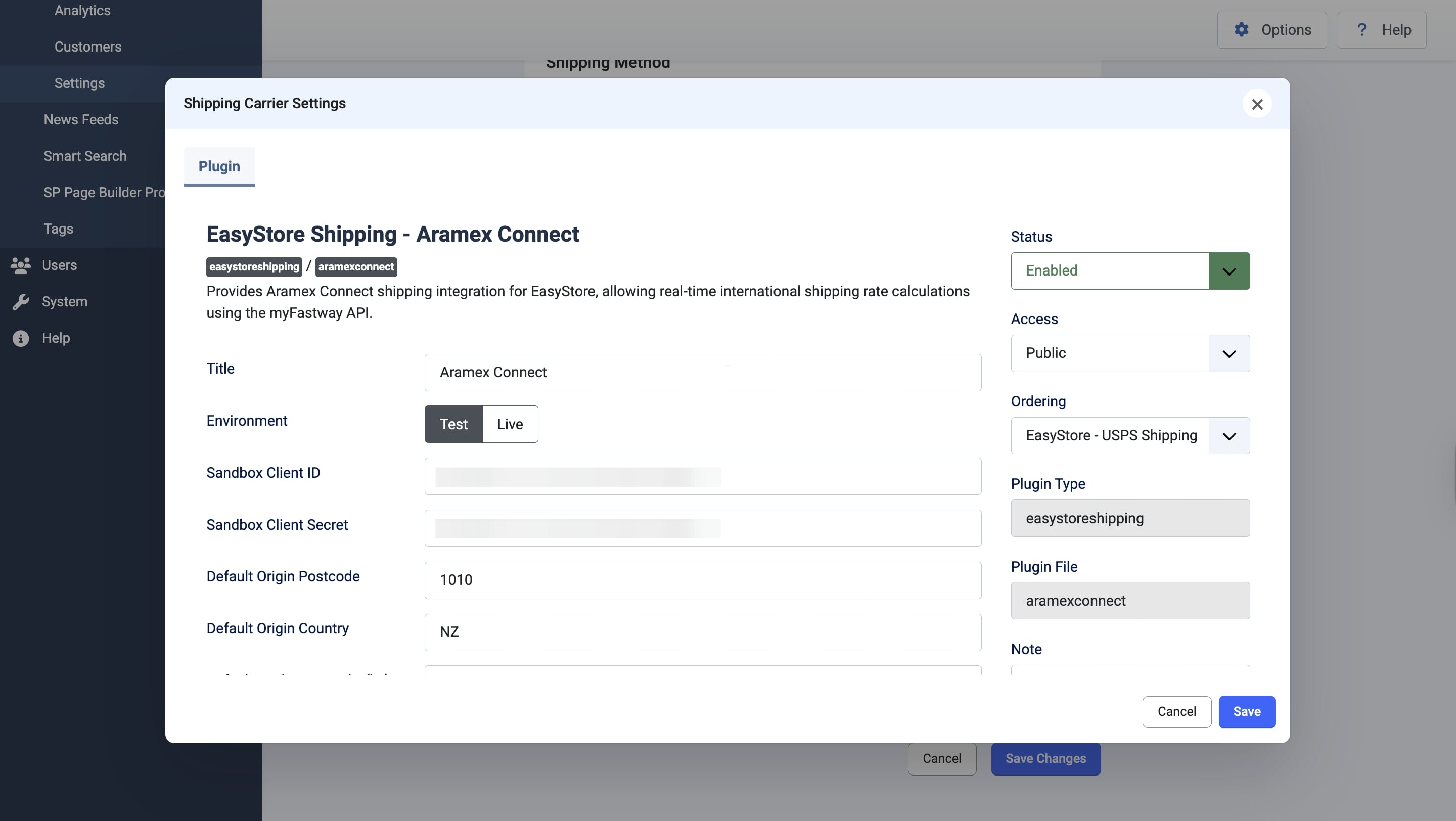Image resolution: width=1456 pixels, height=821 pixels.
Task: Switch the environment to Test
Action: [x=453, y=424]
